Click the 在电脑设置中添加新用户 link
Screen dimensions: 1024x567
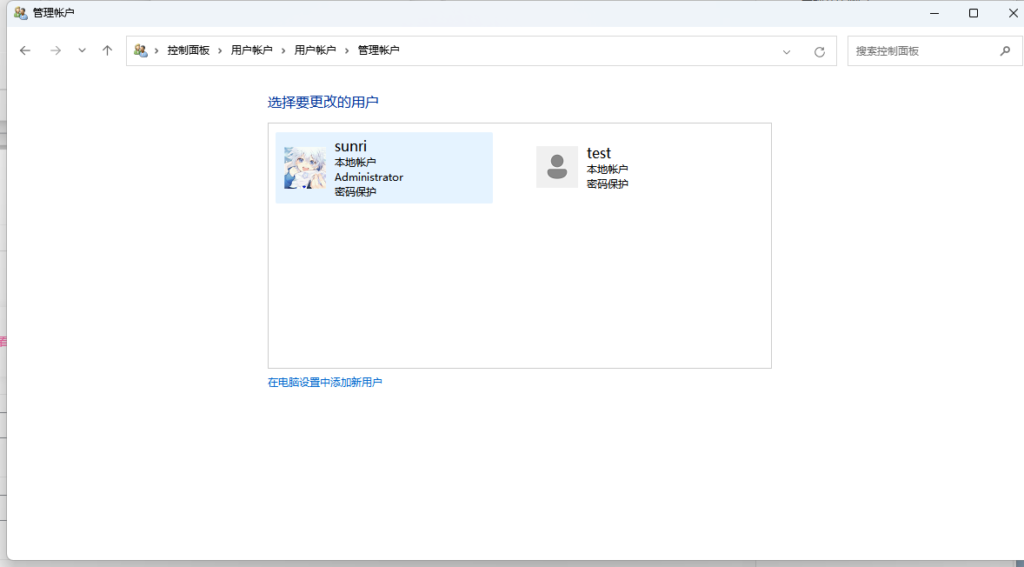(x=324, y=383)
